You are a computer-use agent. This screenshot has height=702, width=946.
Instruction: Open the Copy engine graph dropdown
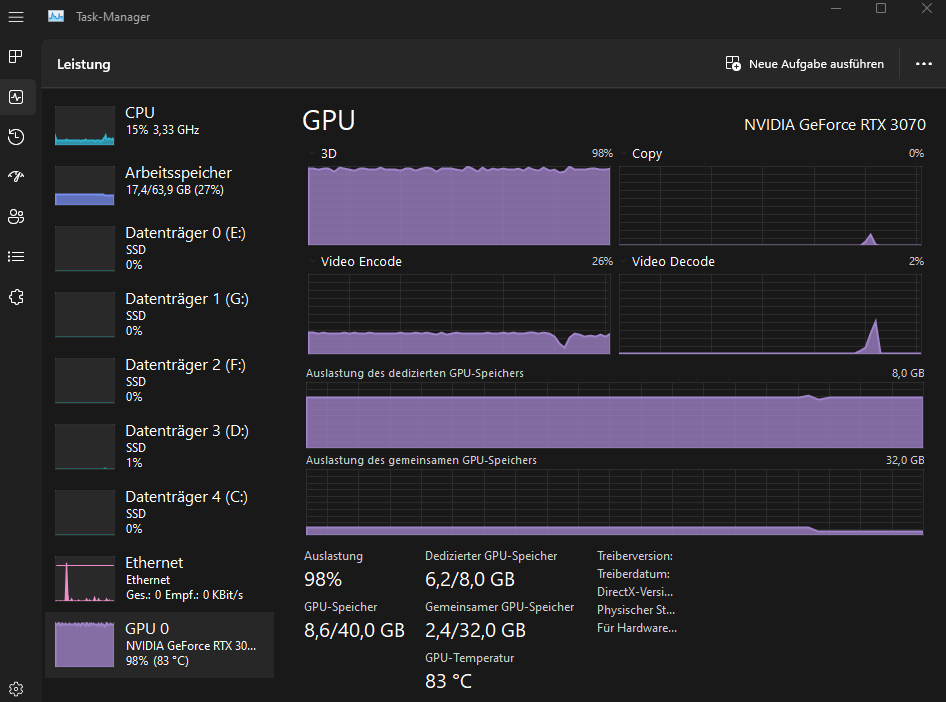(x=623, y=154)
